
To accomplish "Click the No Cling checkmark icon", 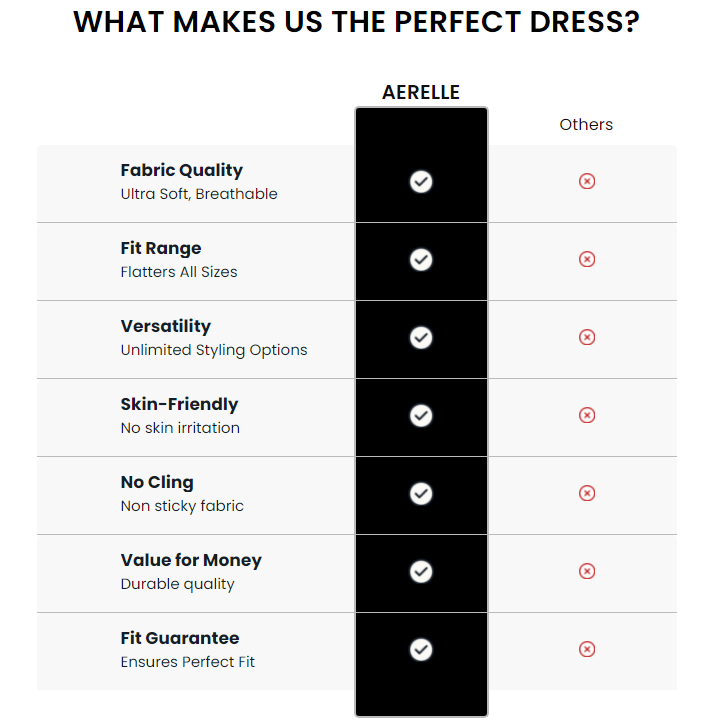I will [x=421, y=494].
